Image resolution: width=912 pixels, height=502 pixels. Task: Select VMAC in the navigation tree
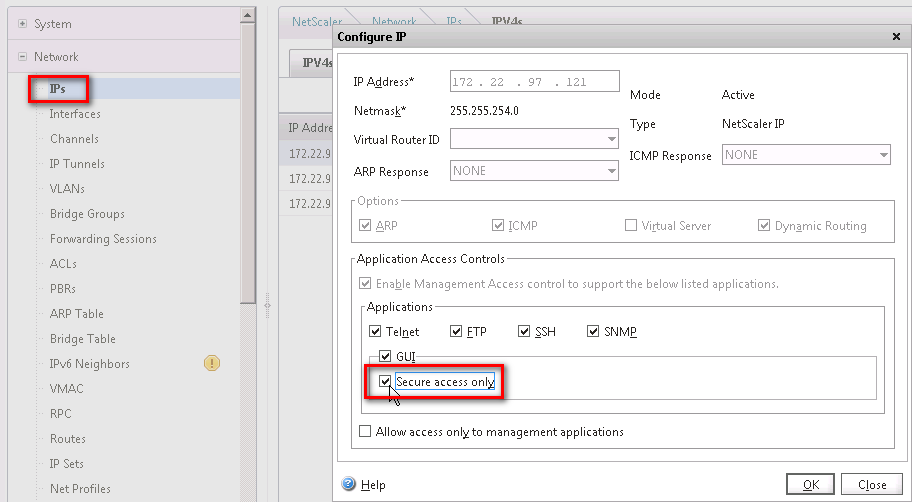click(x=67, y=389)
